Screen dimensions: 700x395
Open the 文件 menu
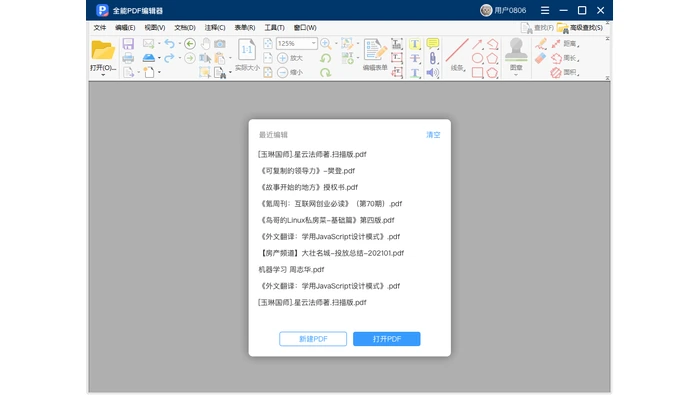click(100, 28)
